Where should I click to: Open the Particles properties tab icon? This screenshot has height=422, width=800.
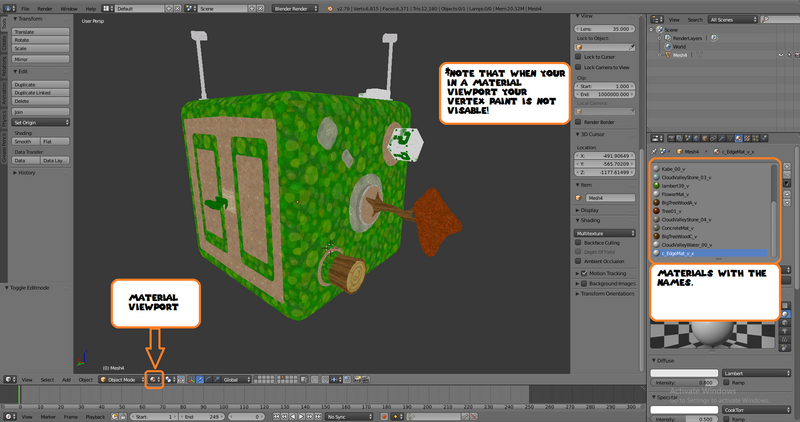click(x=755, y=138)
